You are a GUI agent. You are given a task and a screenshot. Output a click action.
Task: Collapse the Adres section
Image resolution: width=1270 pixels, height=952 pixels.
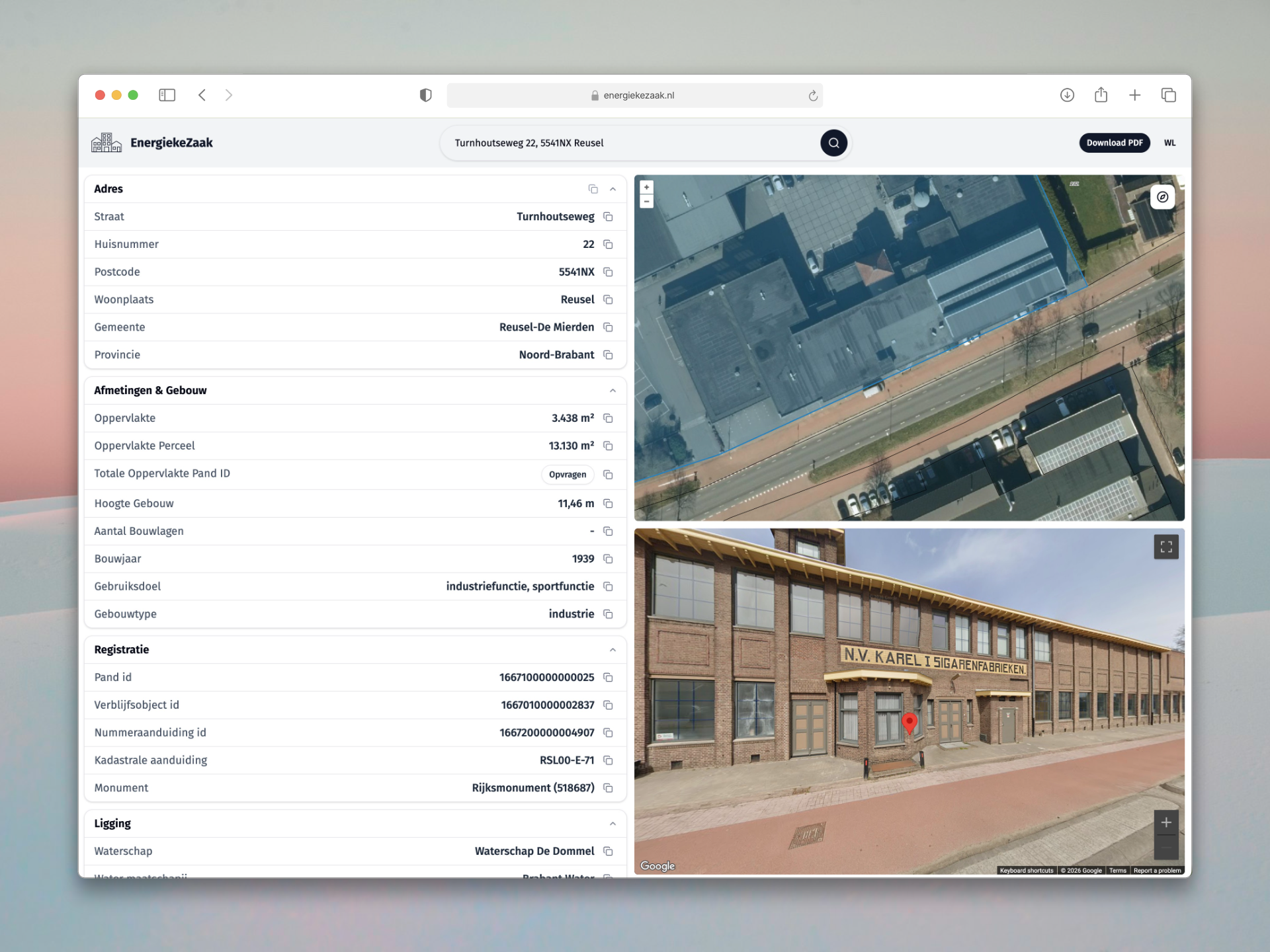[613, 189]
